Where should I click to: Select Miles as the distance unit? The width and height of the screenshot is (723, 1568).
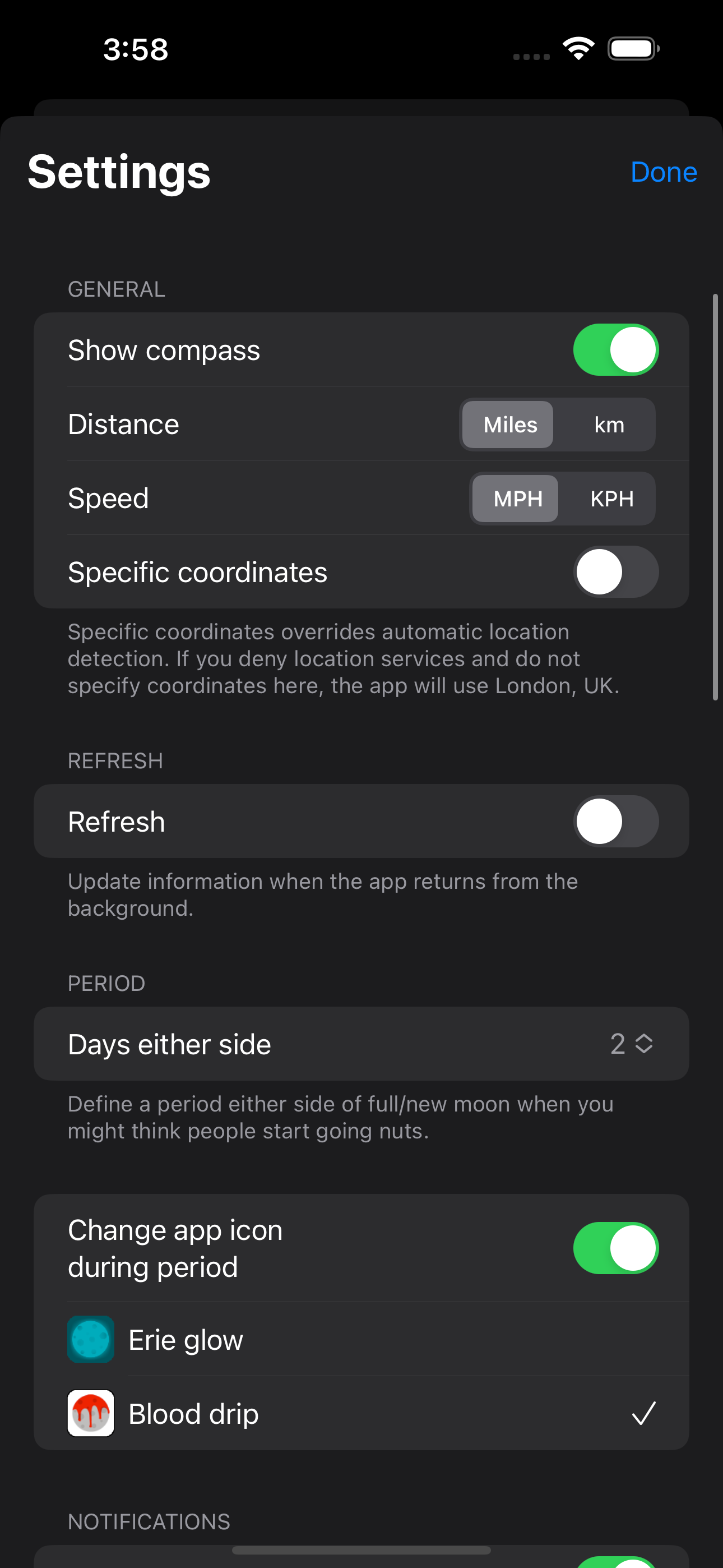(509, 425)
